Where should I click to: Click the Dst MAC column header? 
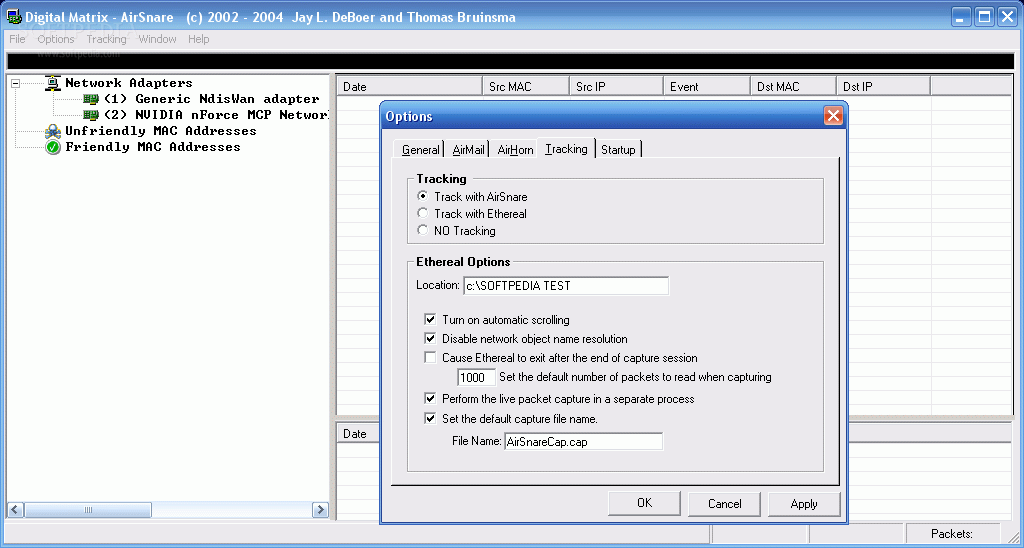click(793, 86)
